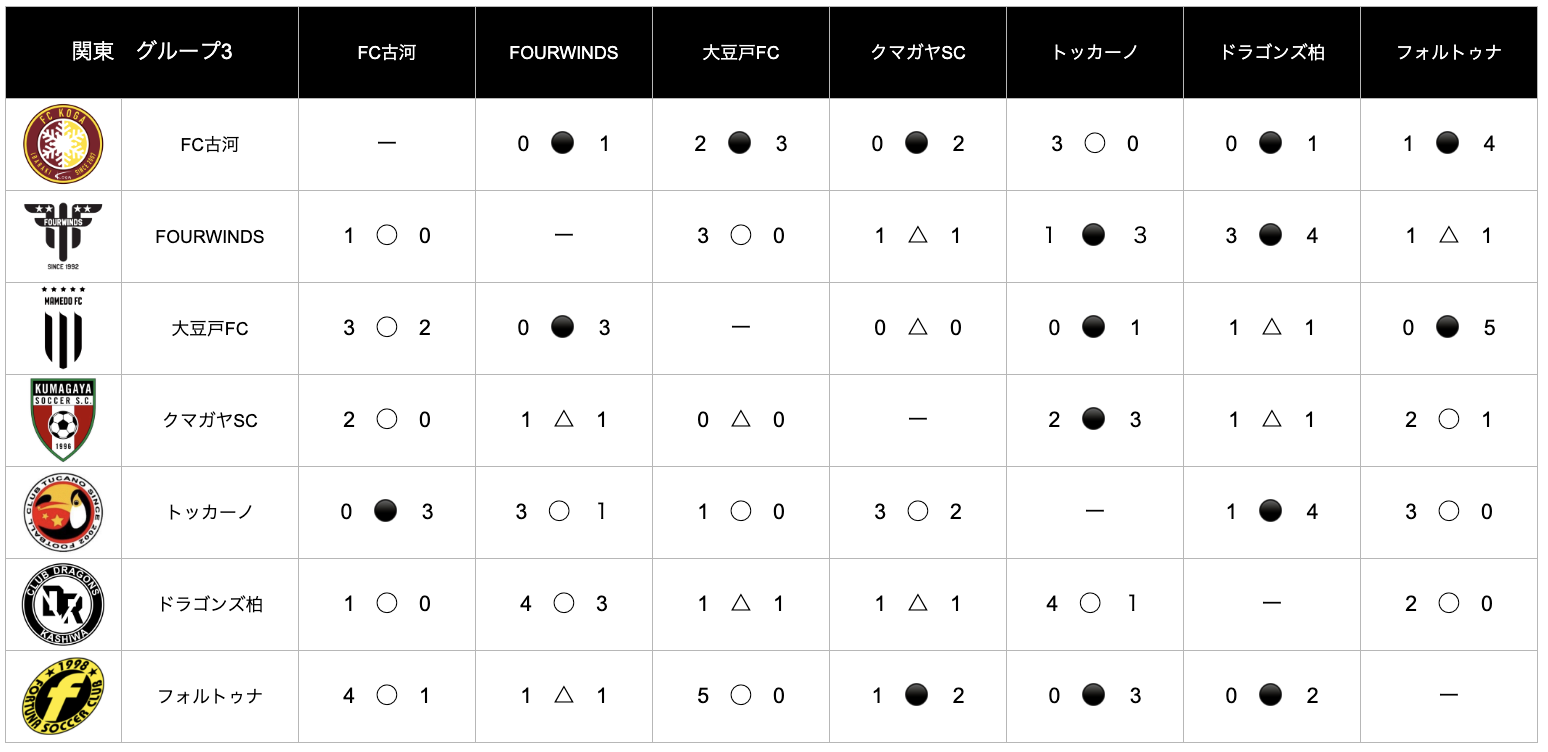Select the トッカーノ column header

click(x=1094, y=52)
